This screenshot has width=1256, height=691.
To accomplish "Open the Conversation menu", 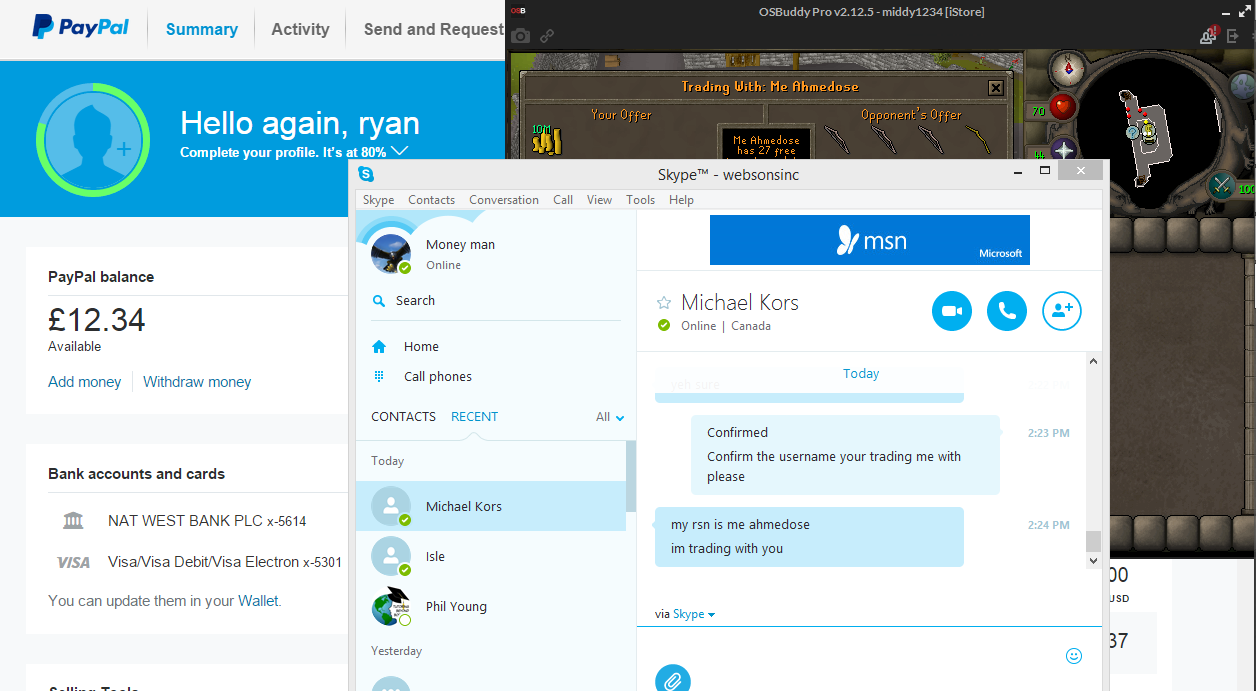I will [x=504, y=200].
